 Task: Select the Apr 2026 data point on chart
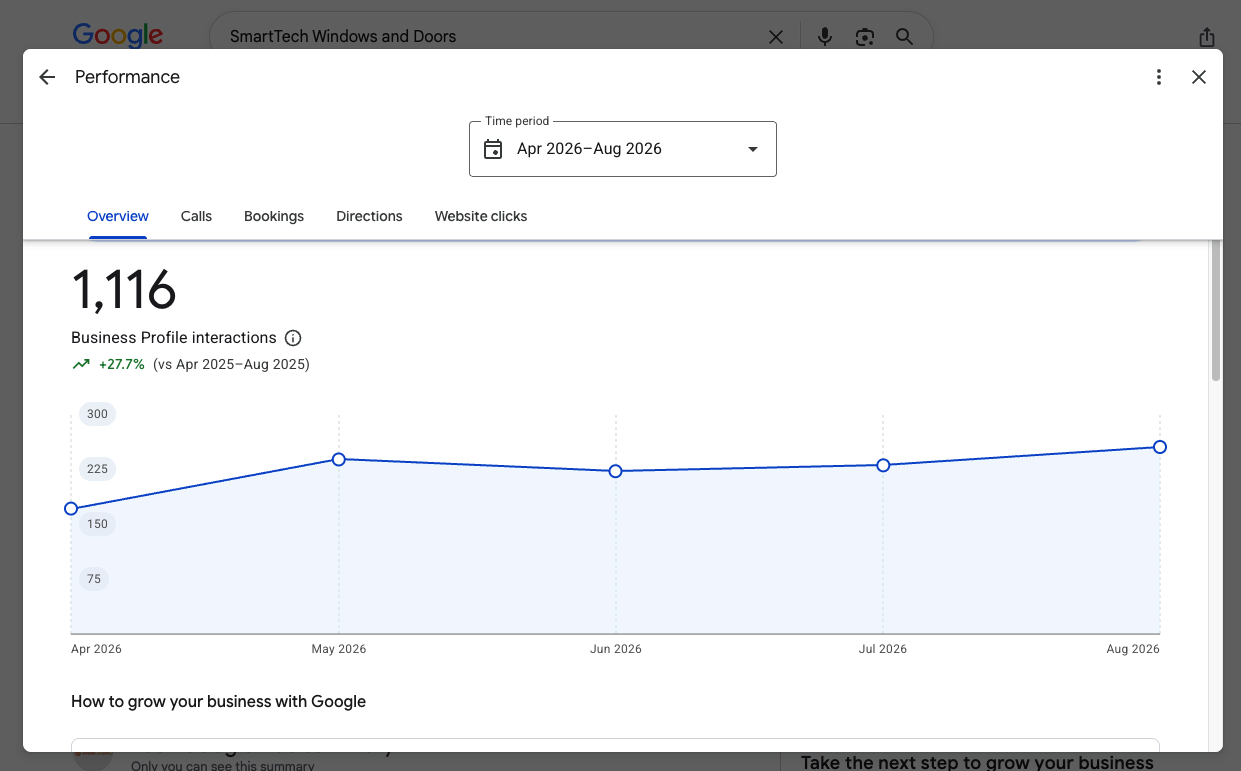(71, 509)
